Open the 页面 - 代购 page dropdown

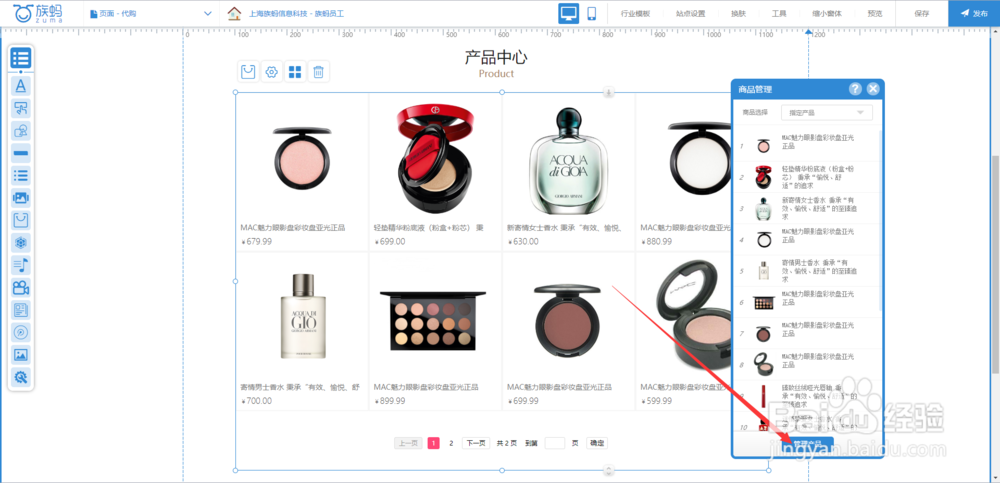pyautogui.click(x=151, y=13)
